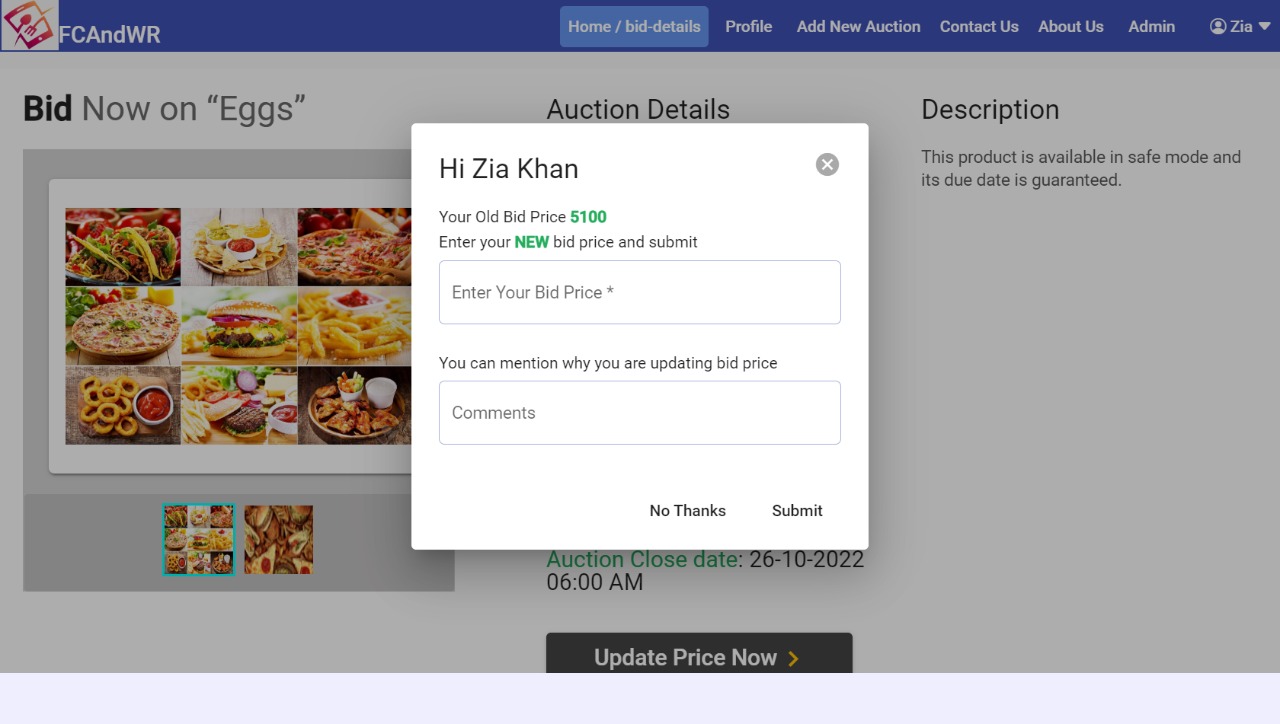
Task: Navigate to Contact Us
Action: pos(979,27)
